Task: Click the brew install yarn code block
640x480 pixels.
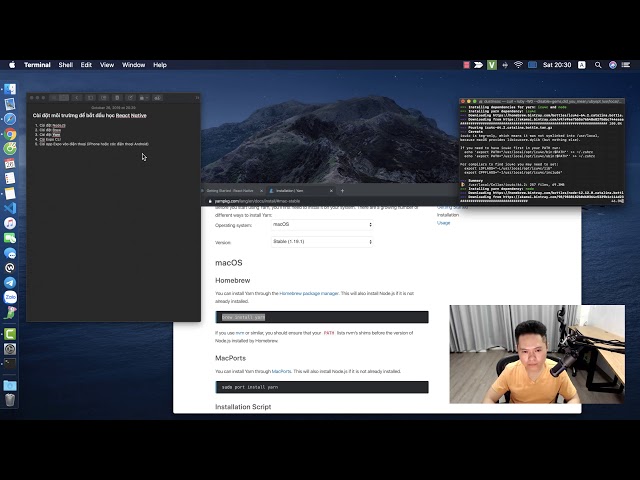Action: tap(322, 317)
